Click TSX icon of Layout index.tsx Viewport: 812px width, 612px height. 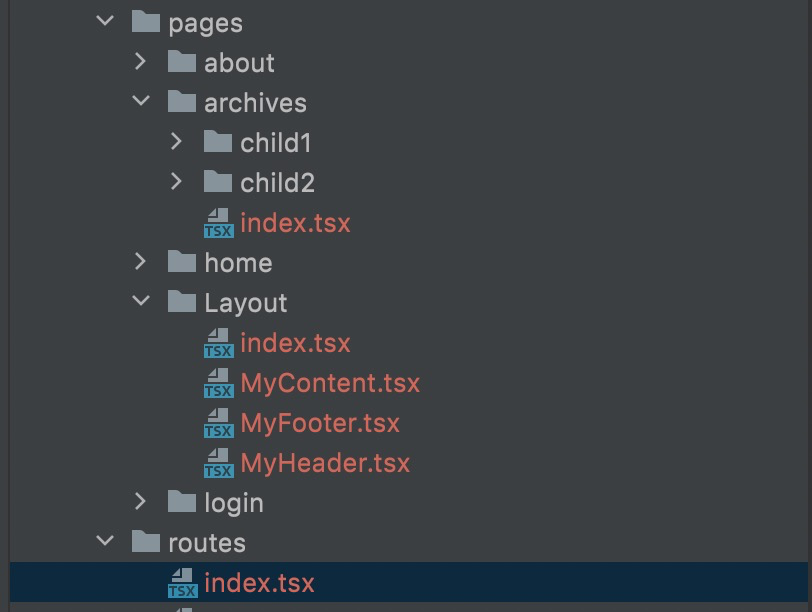pyautogui.click(x=218, y=343)
